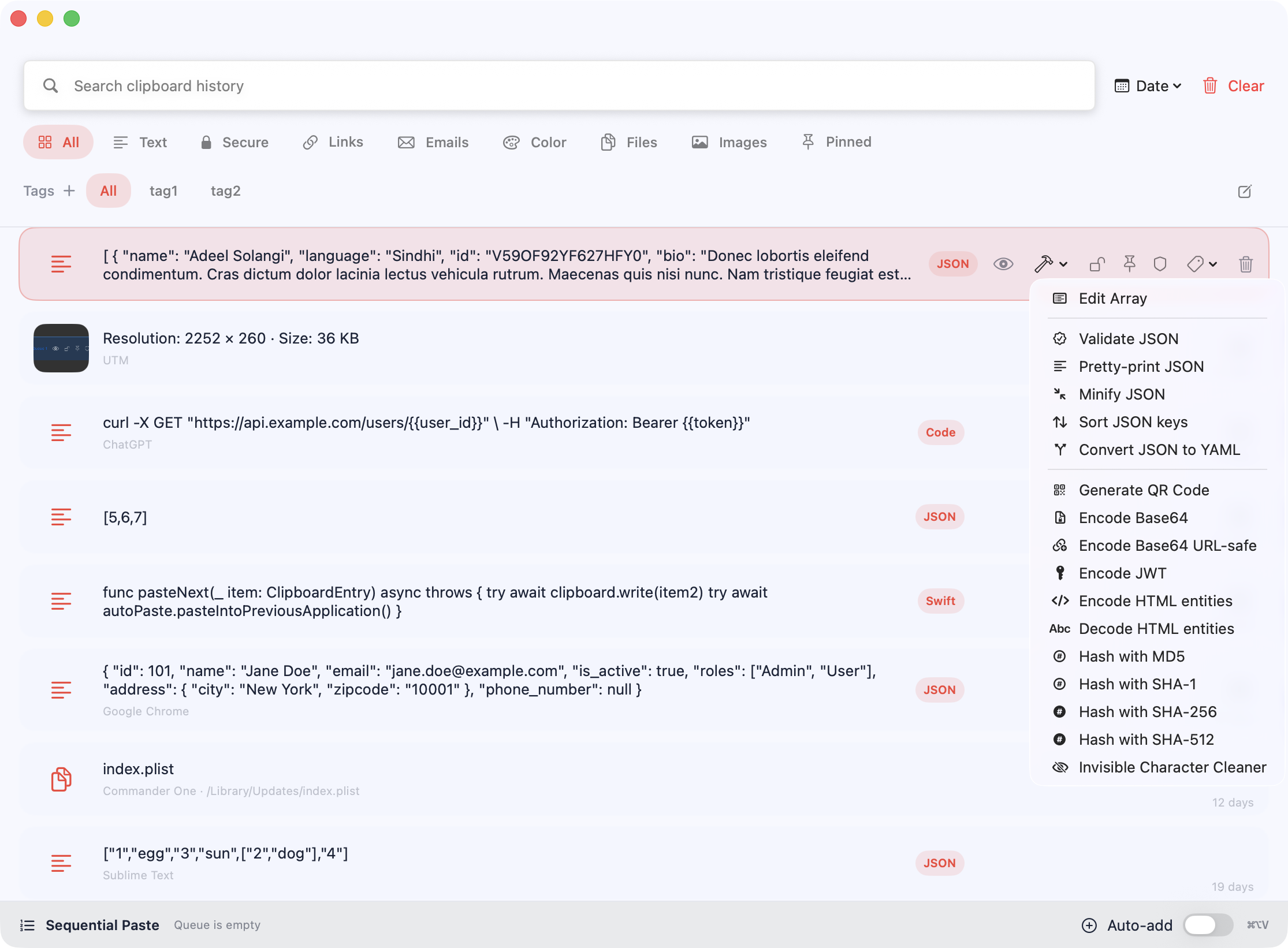
Task: Toggle the shield icon on selected entry
Action: pos(1160,264)
